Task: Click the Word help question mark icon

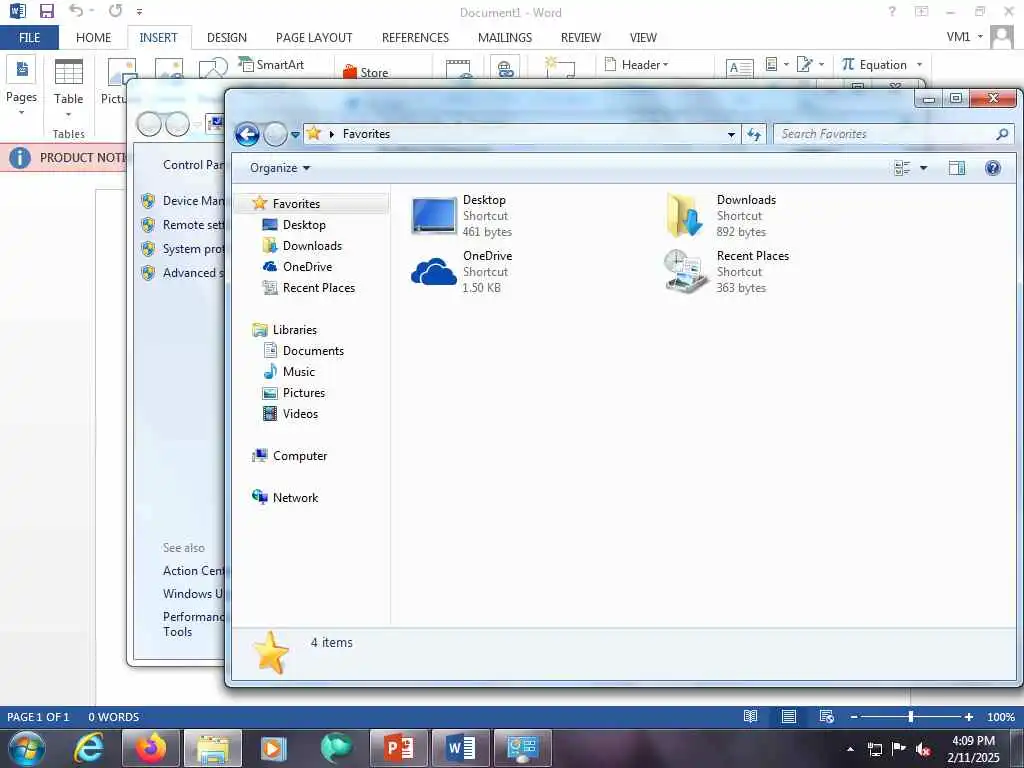Action: pos(892,11)
